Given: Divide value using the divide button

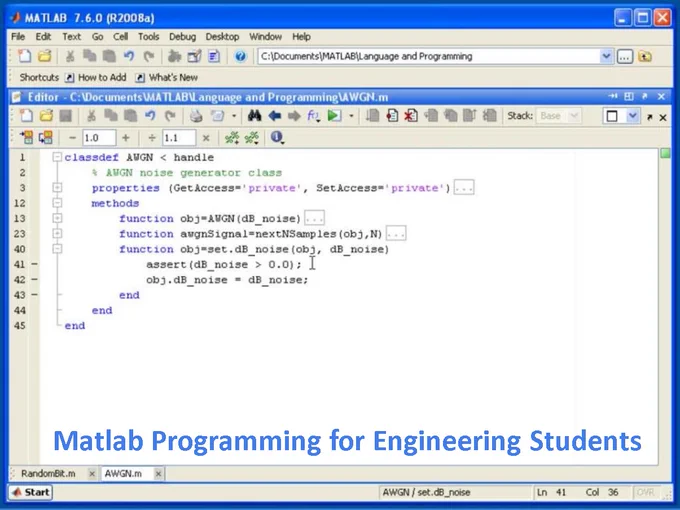Looking at the screenshot, I should (152, 138).
